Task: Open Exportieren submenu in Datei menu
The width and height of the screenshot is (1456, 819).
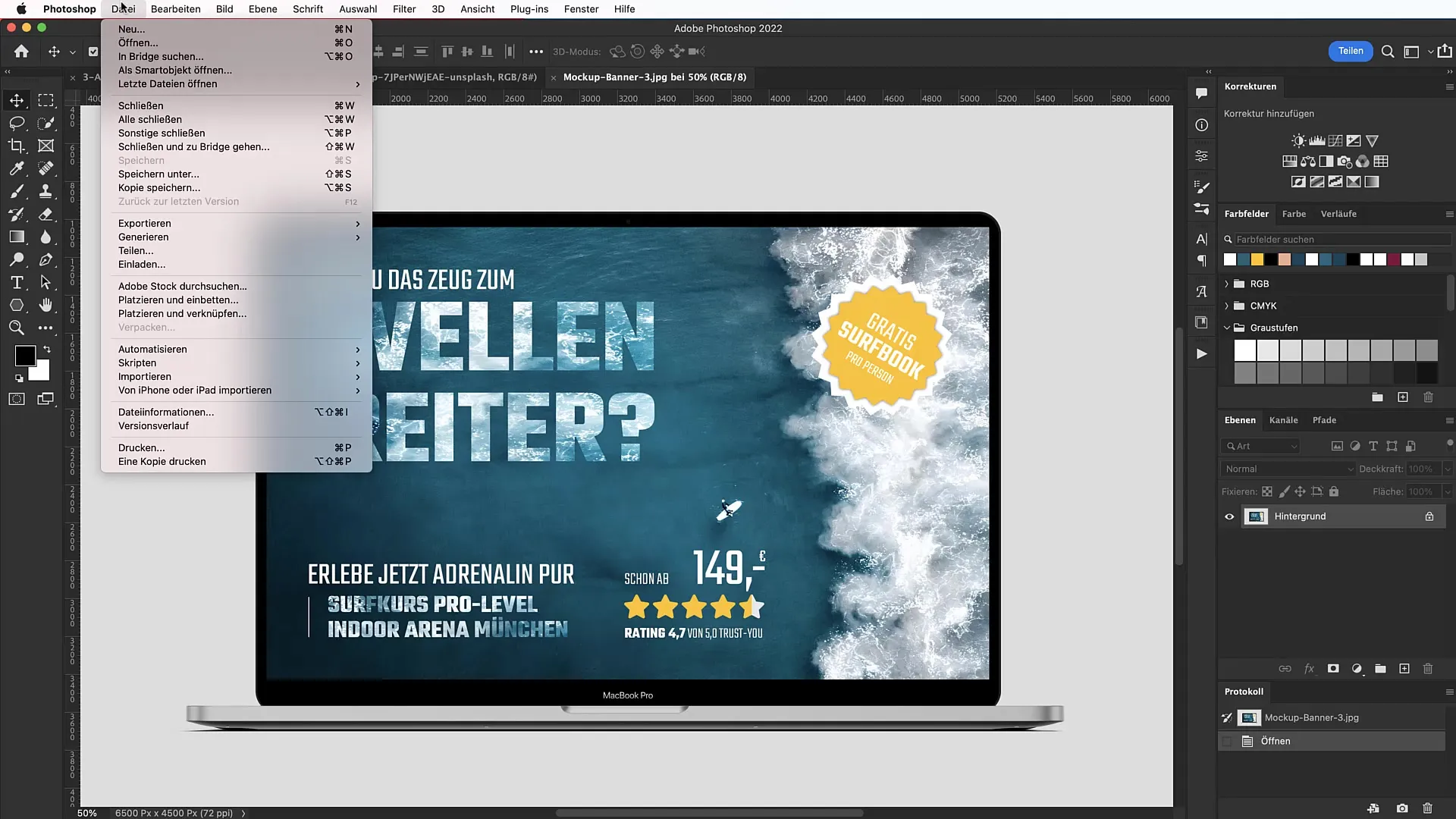Action: click(x=144, y=223)
